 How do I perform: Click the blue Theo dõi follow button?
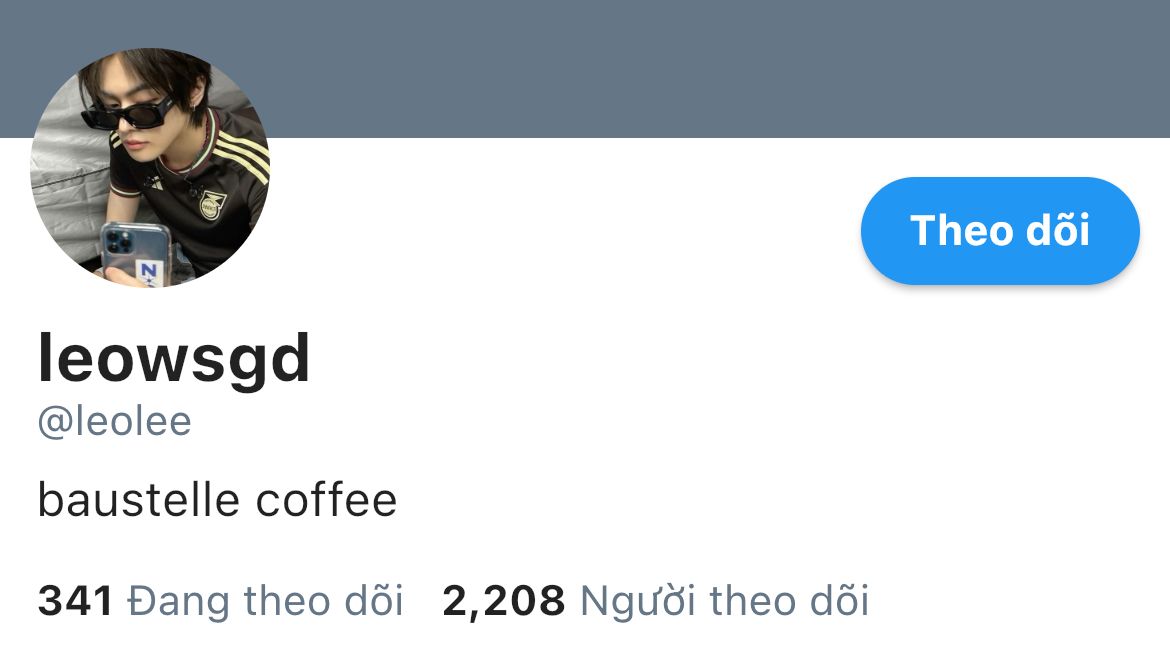click(1000, 230)
